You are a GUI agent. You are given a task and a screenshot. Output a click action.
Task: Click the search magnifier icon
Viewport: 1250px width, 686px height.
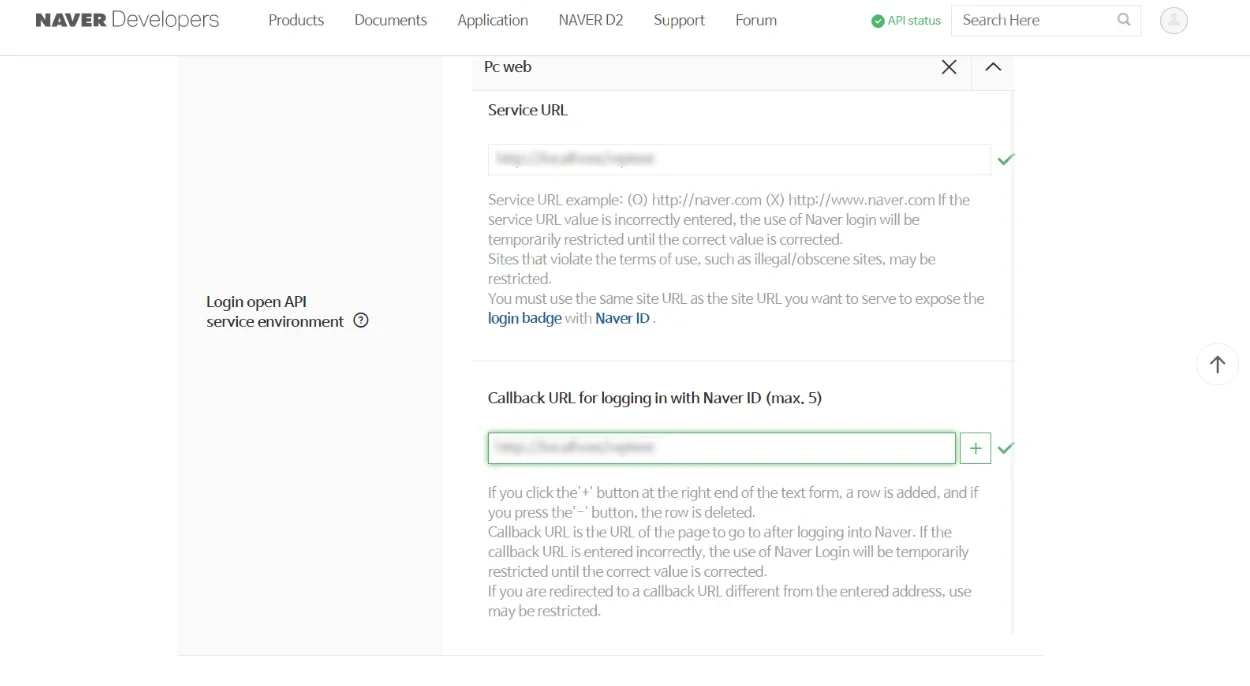(x=1124, y=20)
